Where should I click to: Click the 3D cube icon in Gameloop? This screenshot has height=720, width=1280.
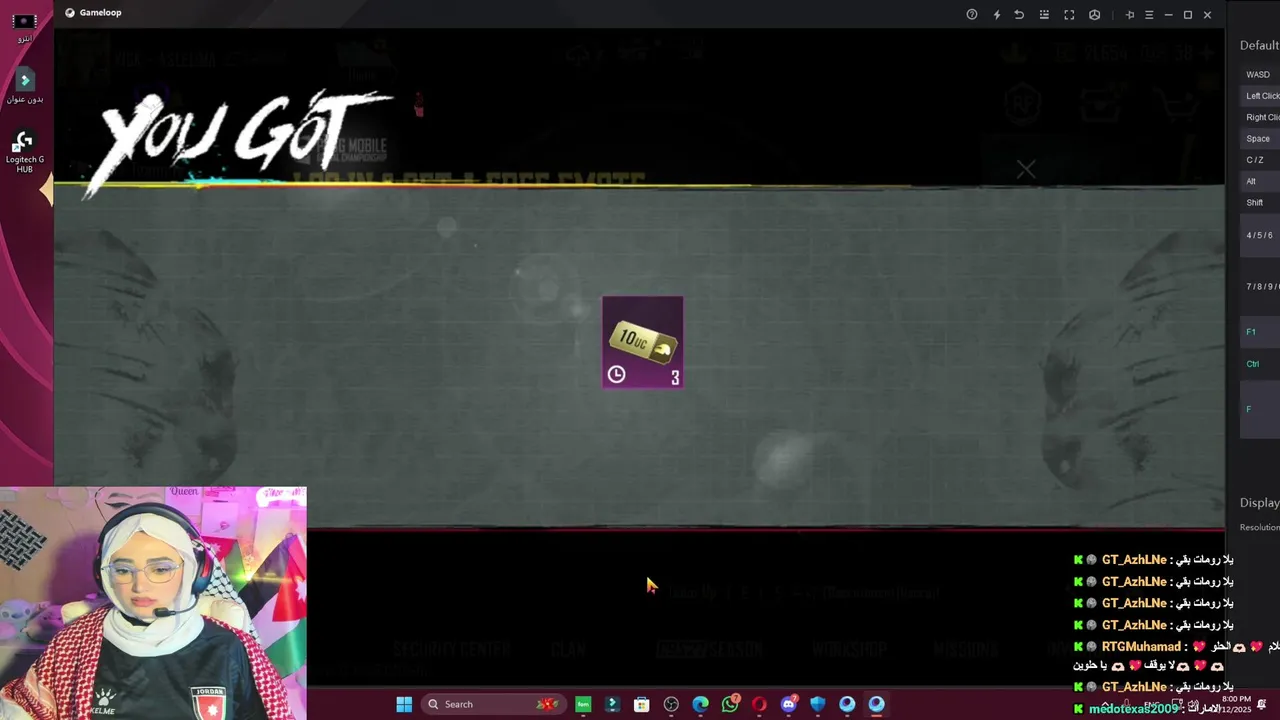coord(1094,15)
